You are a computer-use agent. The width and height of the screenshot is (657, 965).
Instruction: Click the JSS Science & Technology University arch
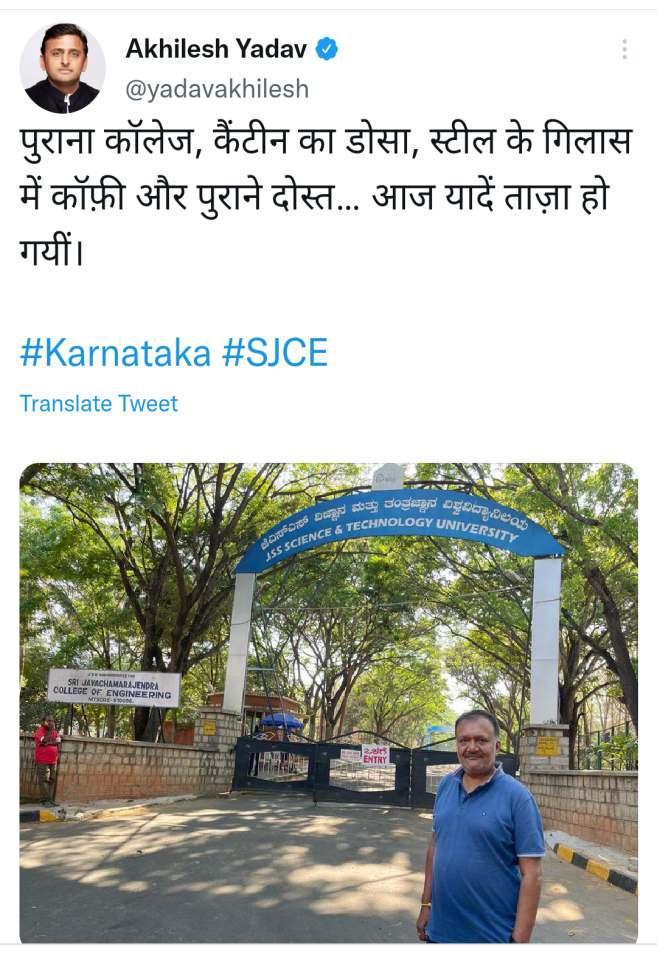pyautogui.click(x=399, y=528)
